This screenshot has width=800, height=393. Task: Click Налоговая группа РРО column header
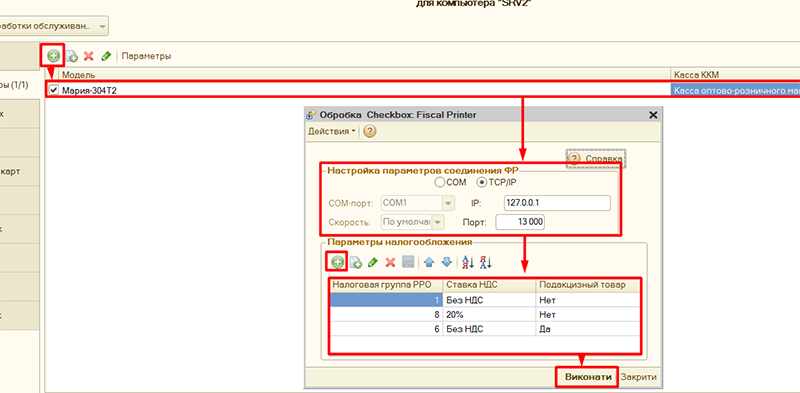pyautogui.click(x=386, y=285)
